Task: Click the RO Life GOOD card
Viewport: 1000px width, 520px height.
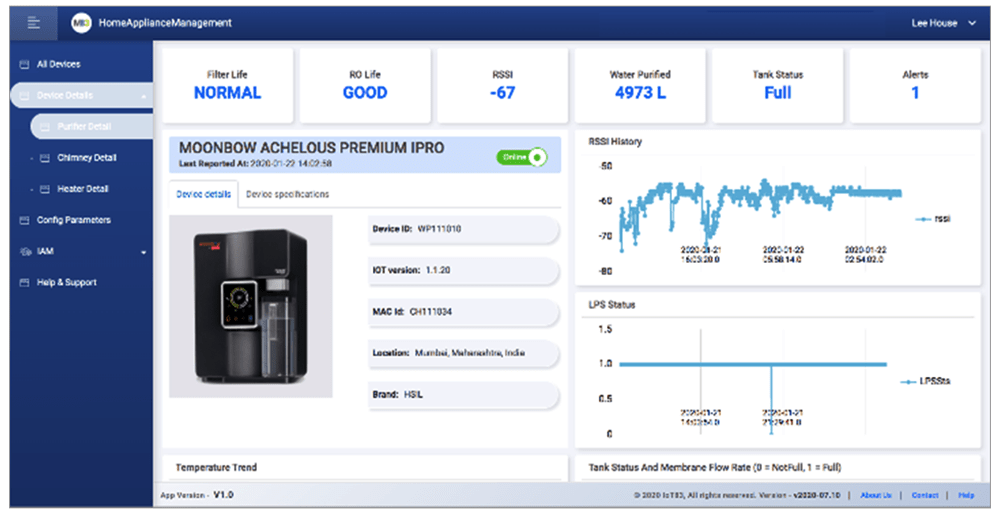Action: pos(365,85)
